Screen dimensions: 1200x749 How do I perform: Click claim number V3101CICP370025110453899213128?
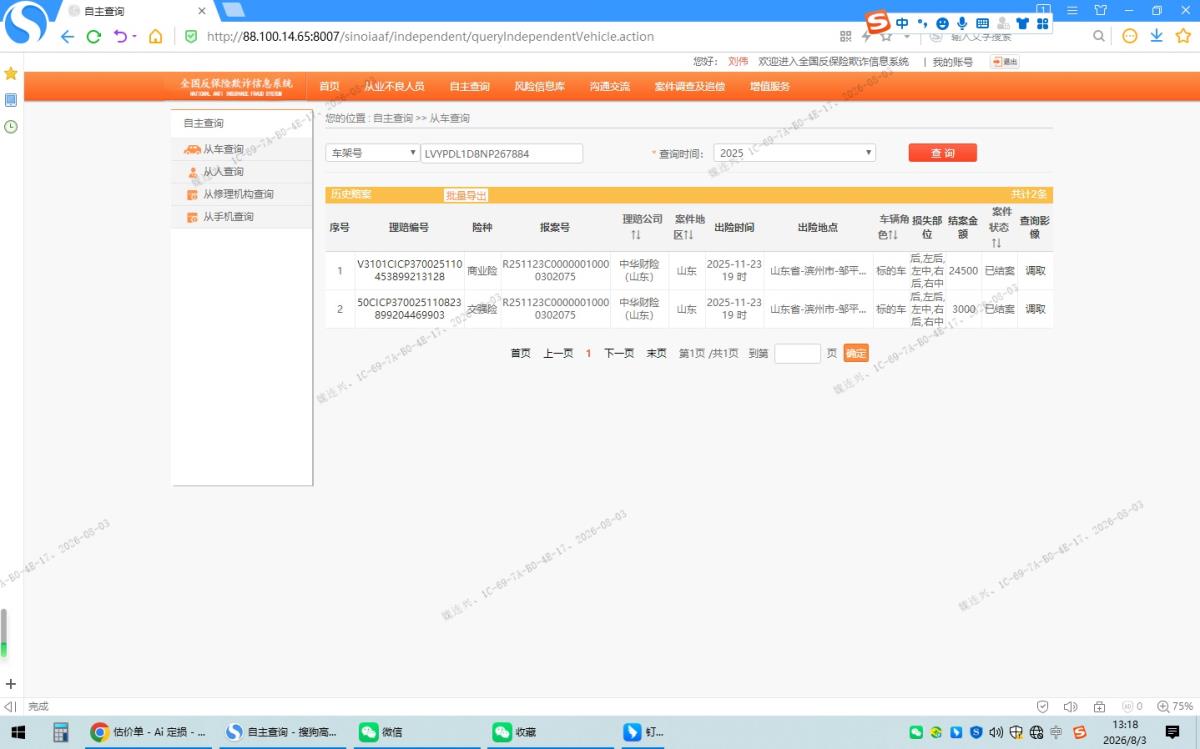click(x=409, y=270)
